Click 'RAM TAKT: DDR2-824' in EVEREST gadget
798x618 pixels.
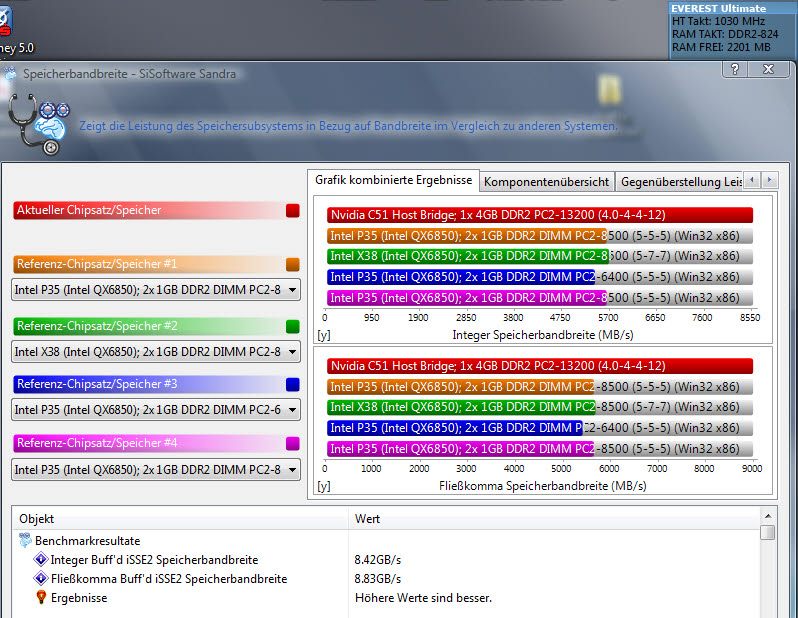coord(725,34)
